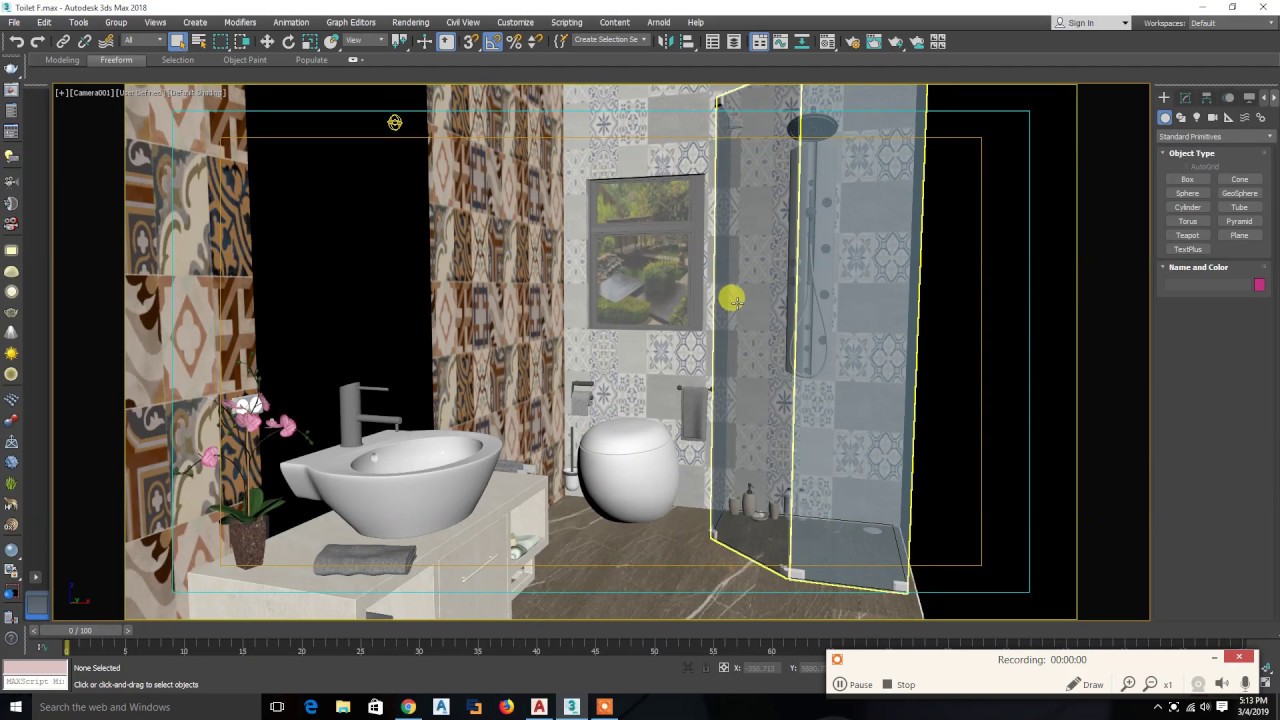Click Edit Named Selection Sets icon

pyautogui.click(x=560, y=41)
